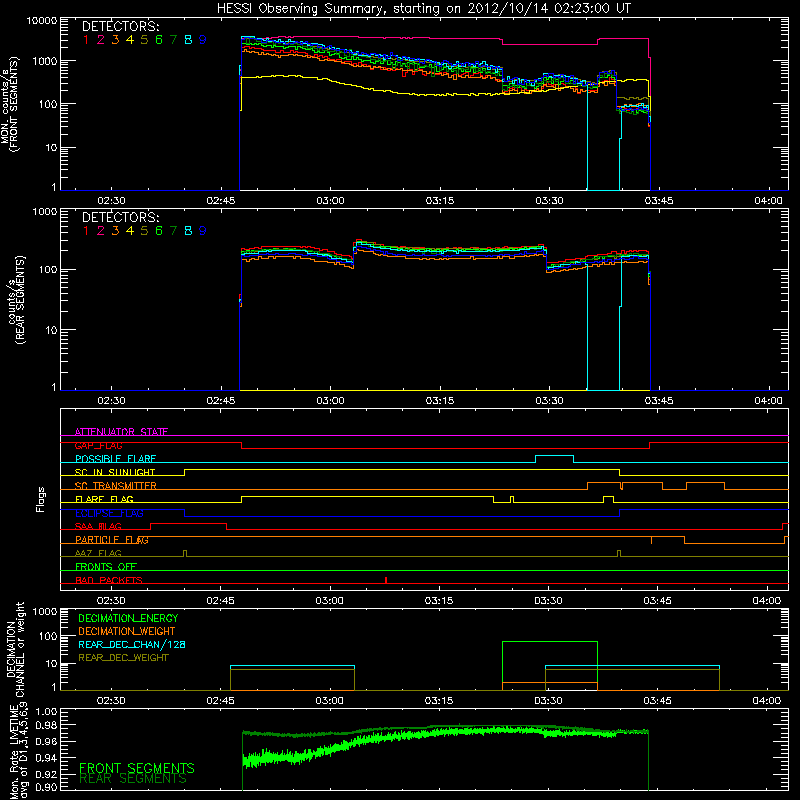Click detector '3' legend in rear segments panel
This screenshot has width=800, height=800.
pos(115,231)
